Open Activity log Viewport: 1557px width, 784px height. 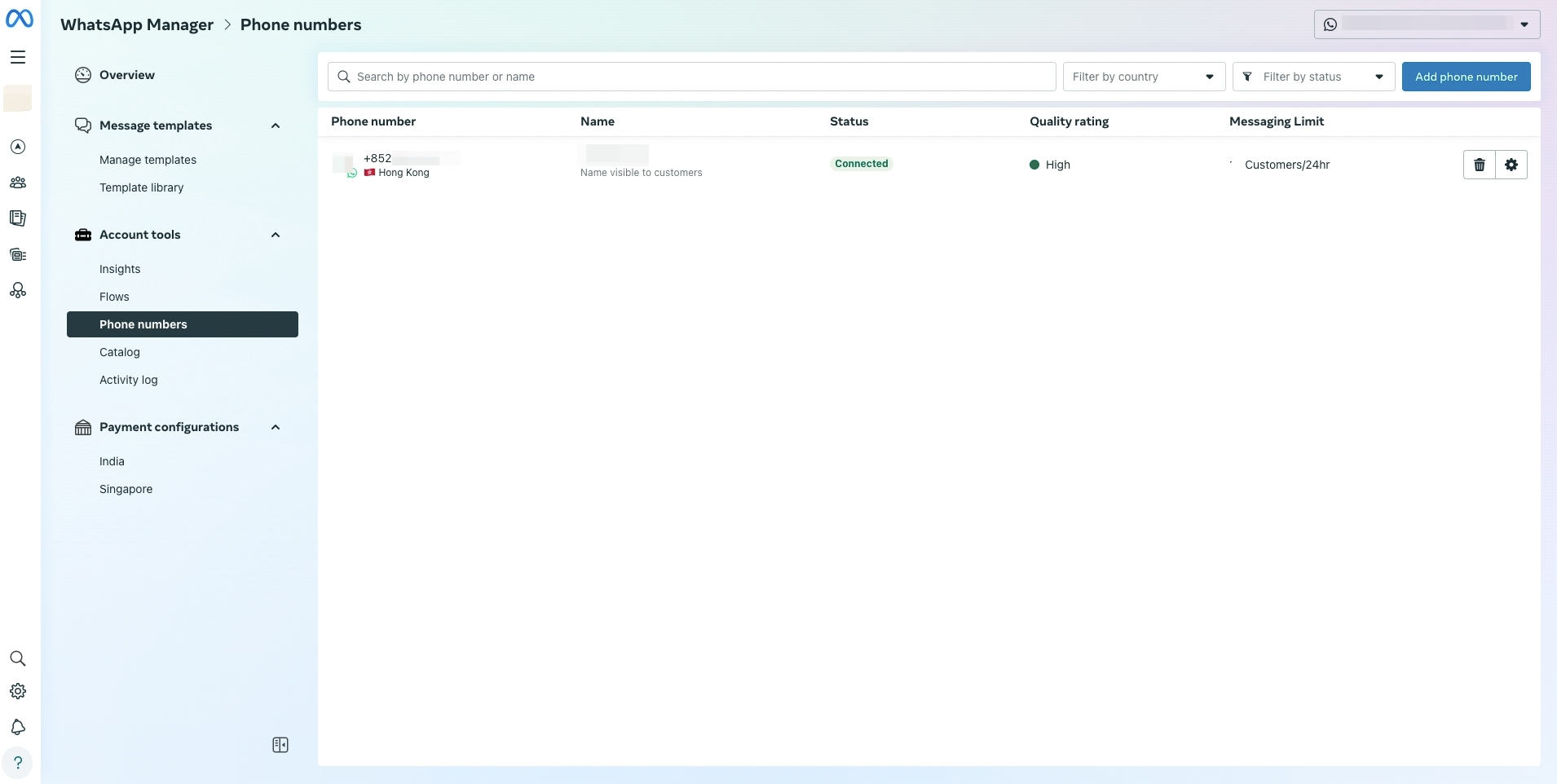[x=129, y=380]
